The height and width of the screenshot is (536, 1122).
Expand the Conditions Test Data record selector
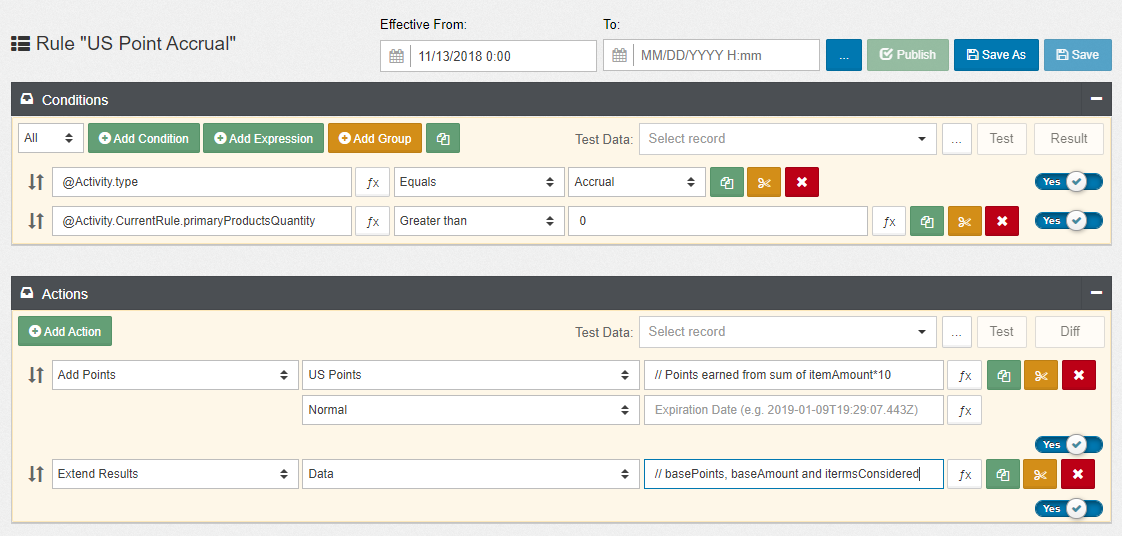787,139
